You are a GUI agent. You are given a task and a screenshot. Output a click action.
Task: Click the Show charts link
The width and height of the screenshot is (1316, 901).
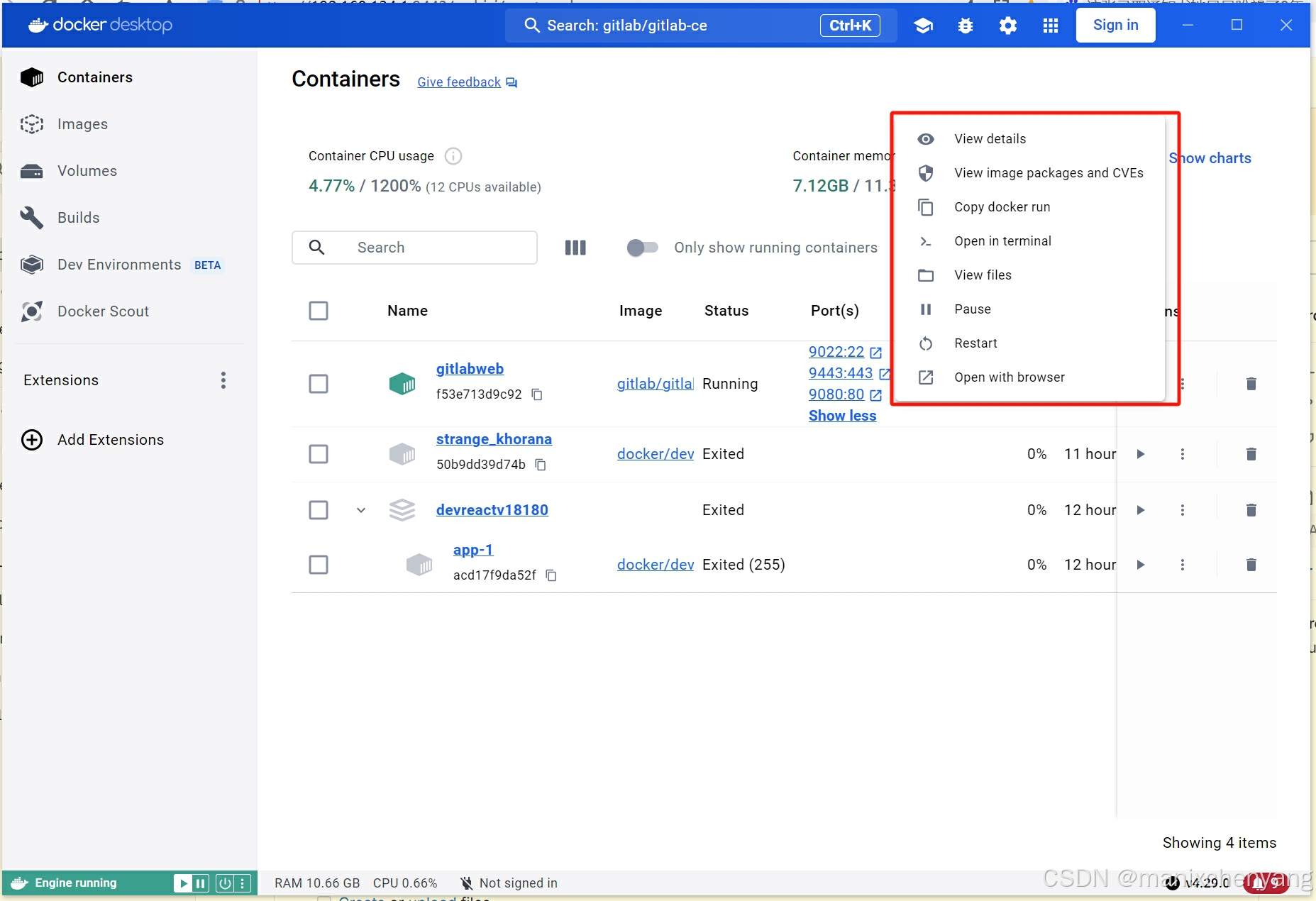pos(1210,158)
